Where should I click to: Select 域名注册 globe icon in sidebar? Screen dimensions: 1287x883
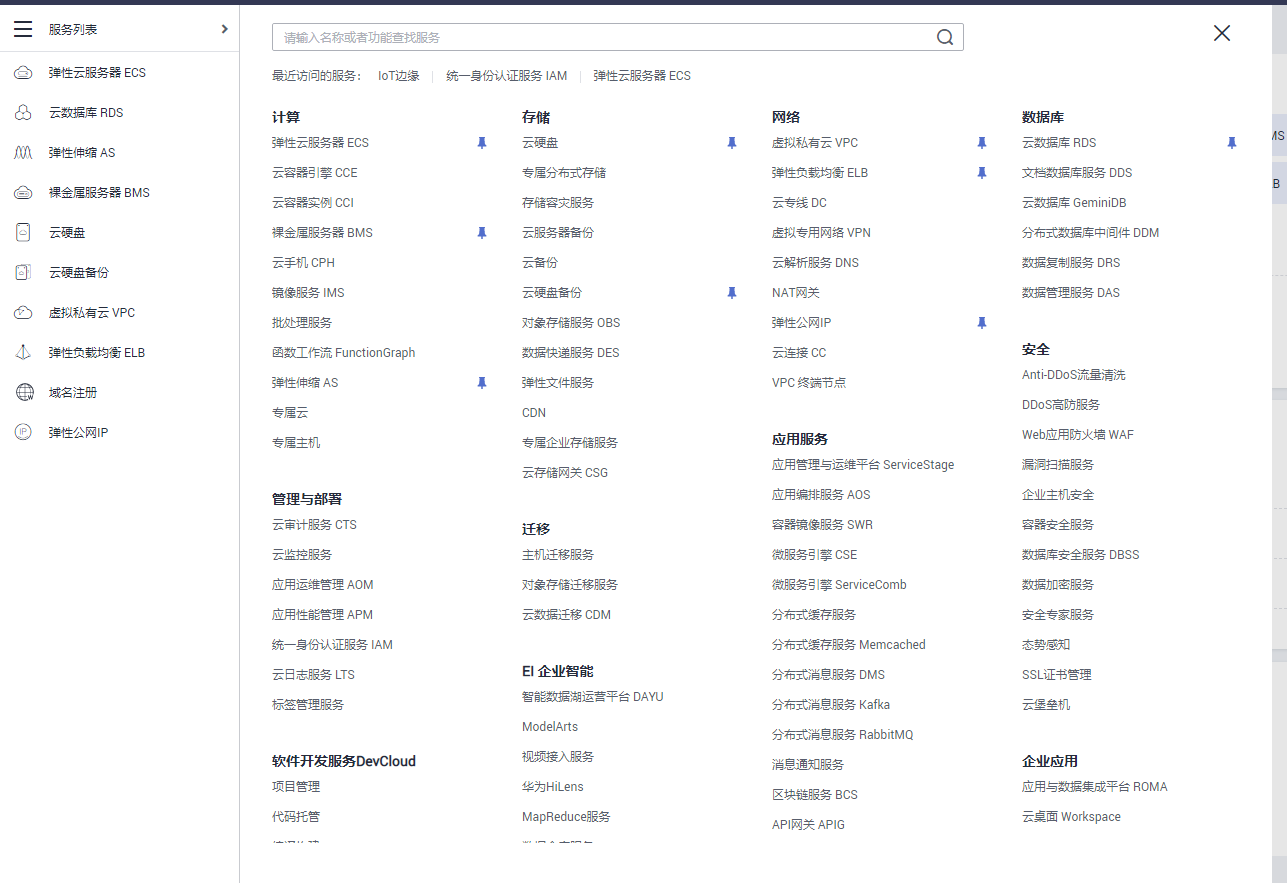pyautogui.click(x=24, y=392)
